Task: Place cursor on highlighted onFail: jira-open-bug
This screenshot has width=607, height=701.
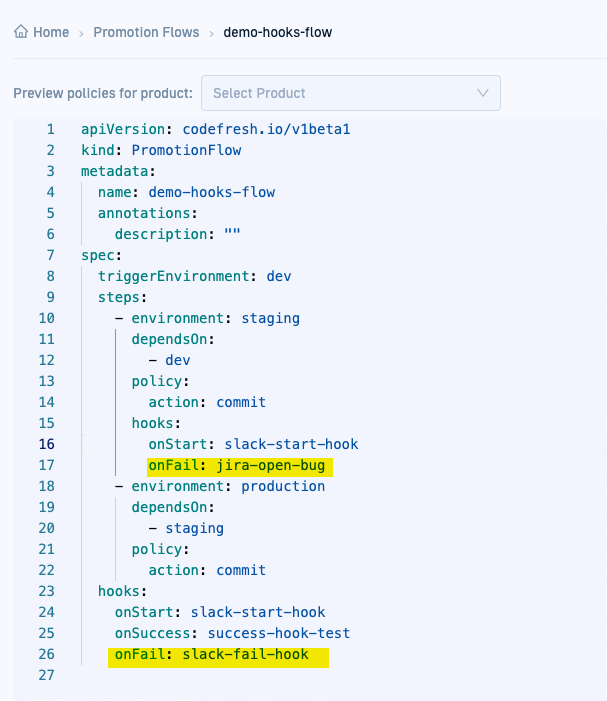Action: tap(239, 465)
